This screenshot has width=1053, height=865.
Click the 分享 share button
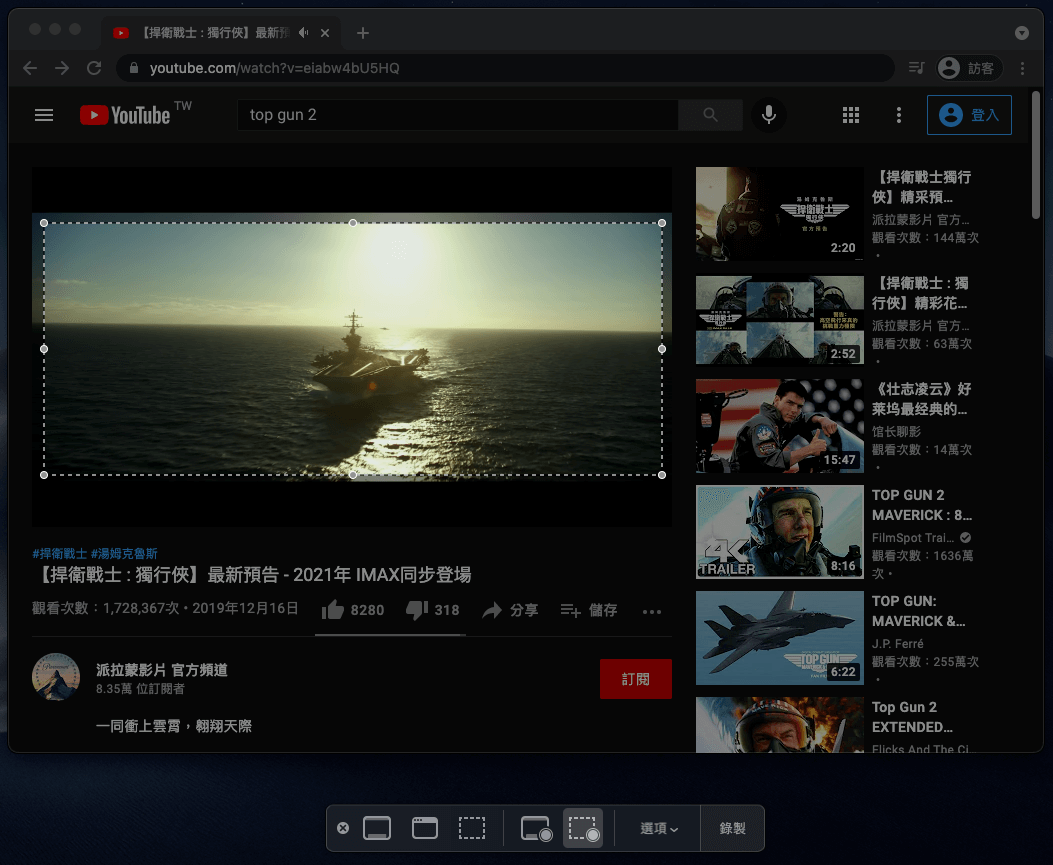(510, 610)
